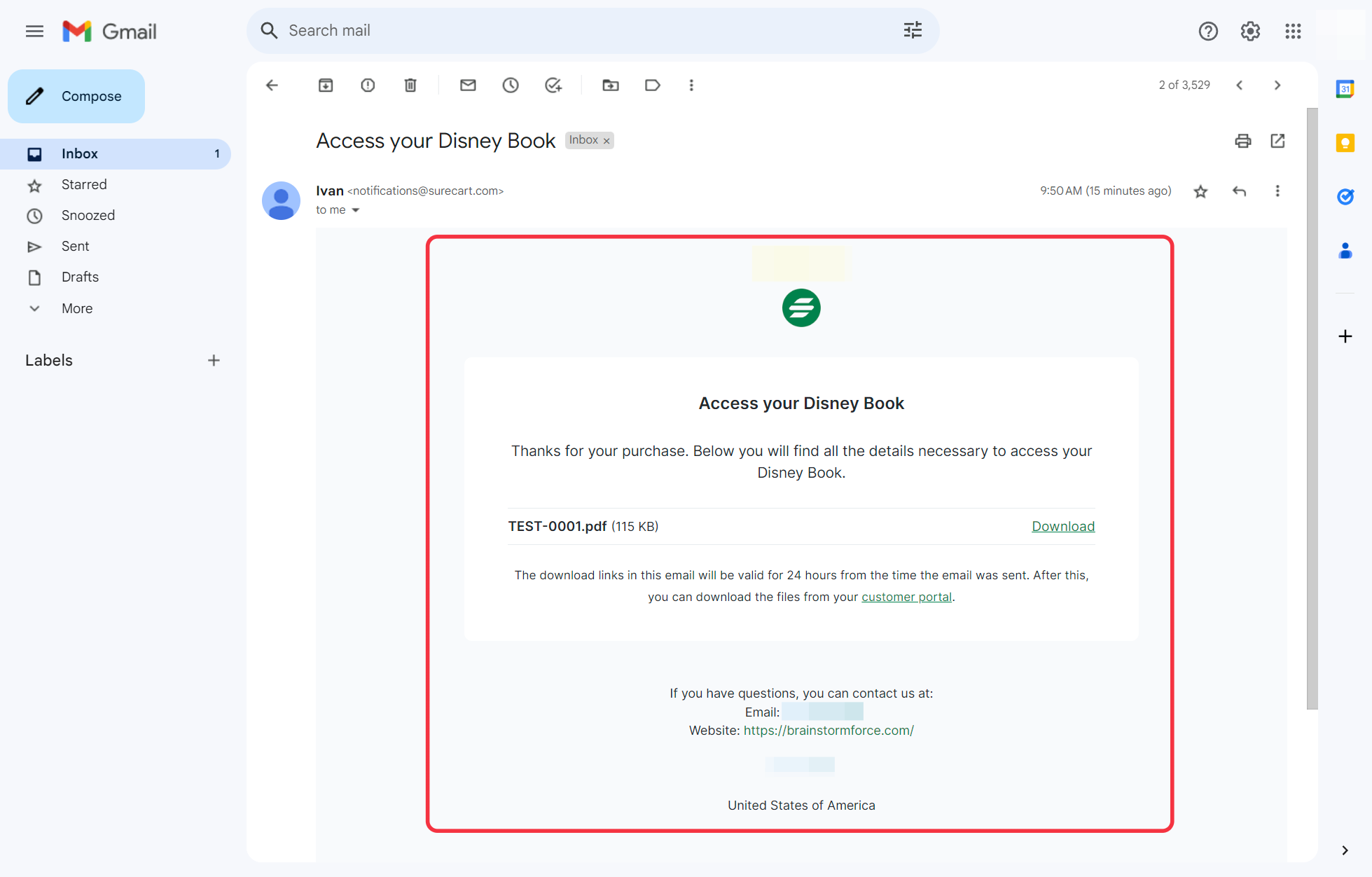
Task: Click the star icon to star email
Action: click(x=1200, y=191)
